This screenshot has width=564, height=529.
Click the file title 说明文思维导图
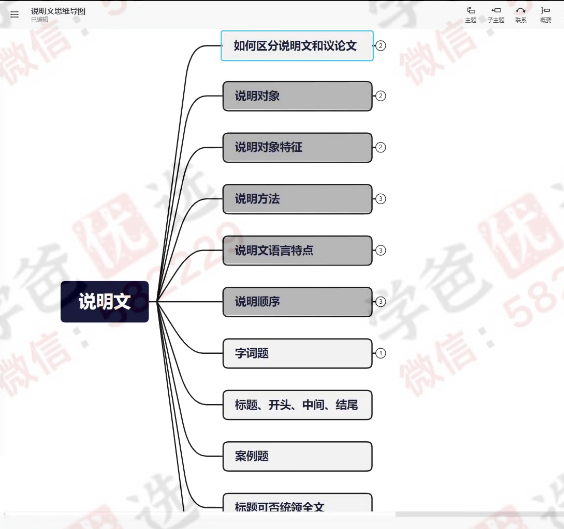(x=58, y=11)
